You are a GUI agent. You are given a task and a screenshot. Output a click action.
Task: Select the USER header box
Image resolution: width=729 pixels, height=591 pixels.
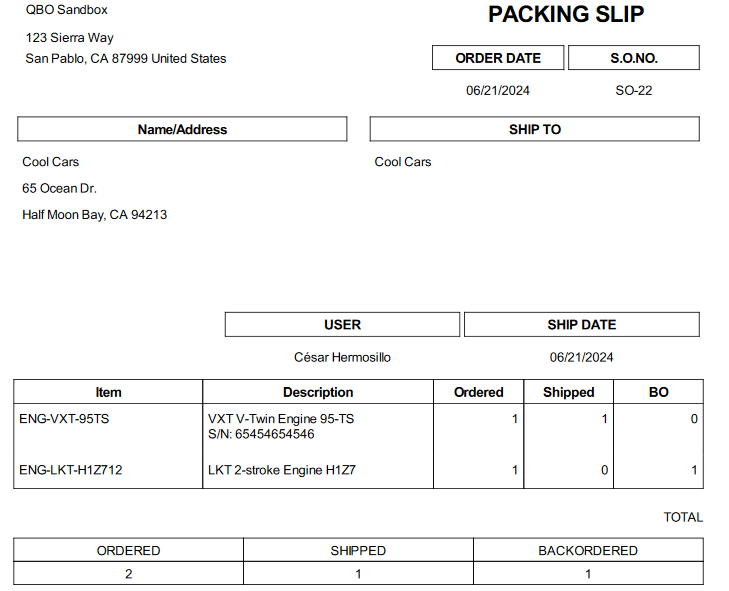[x=342, y=324]
